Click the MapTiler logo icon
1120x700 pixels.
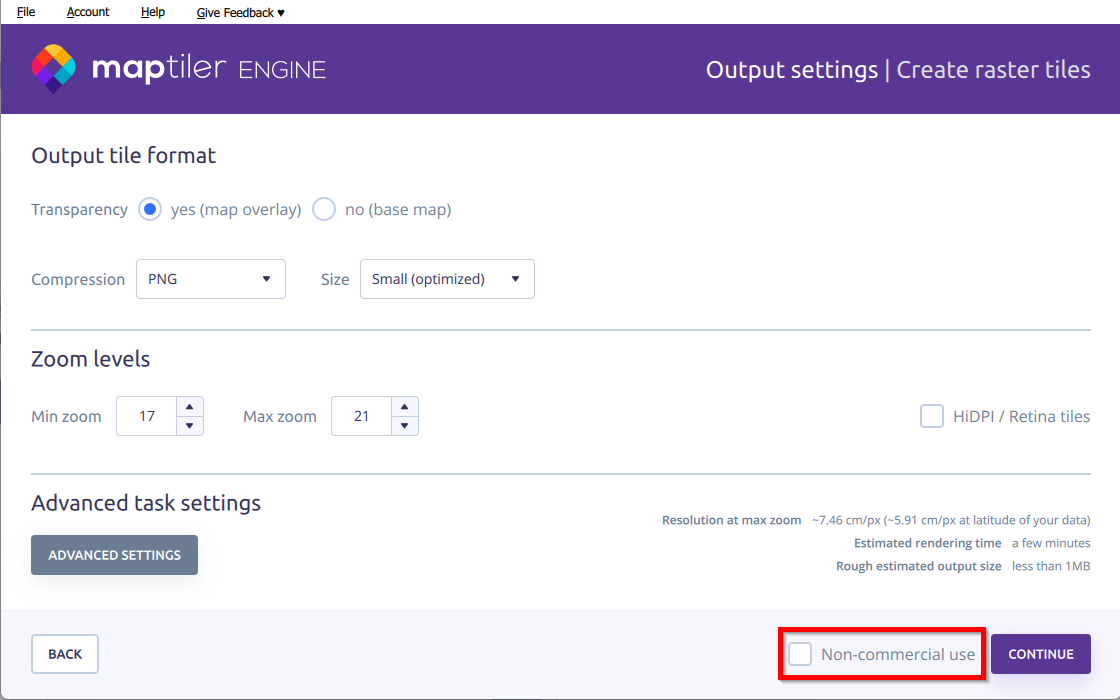pyautogui.click(x=54, y=68)
